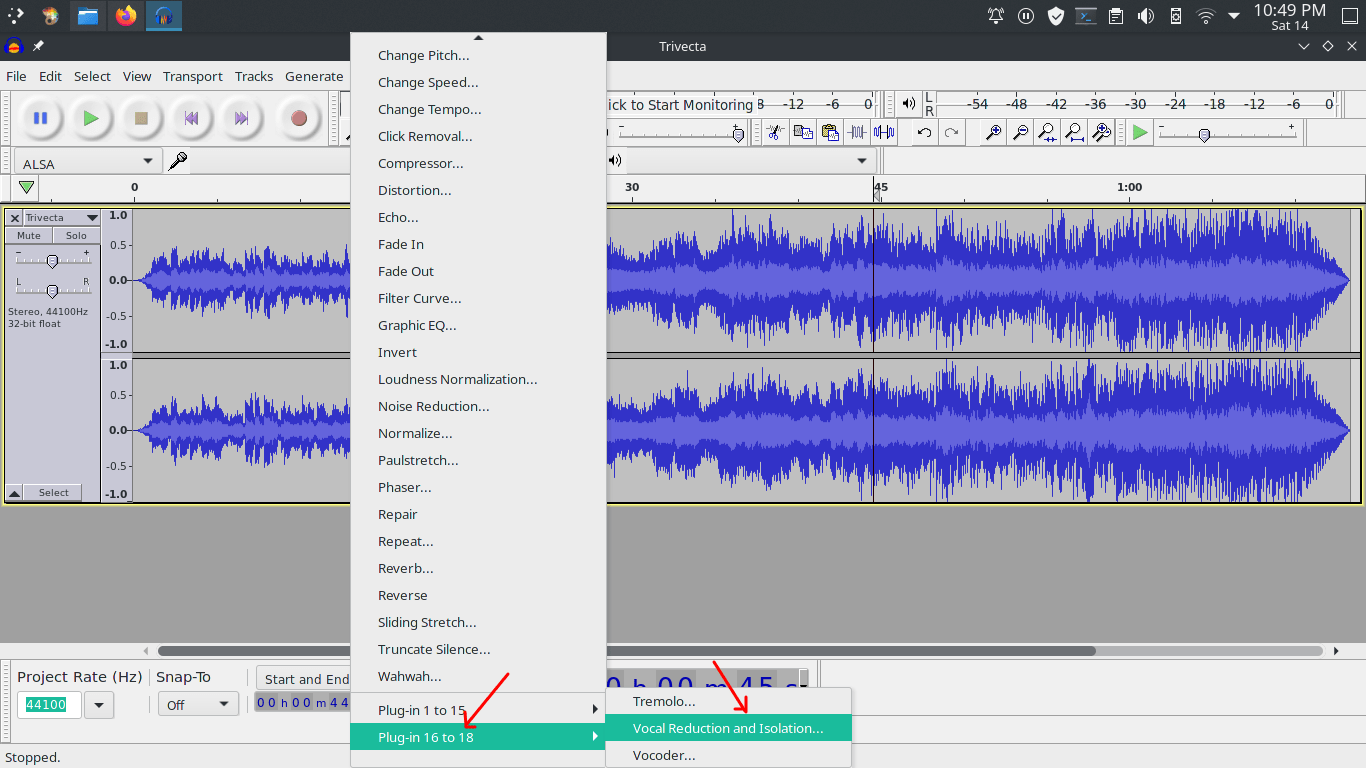Start recording with the Record button
The image size is (1366, 768).
(298, 118)
